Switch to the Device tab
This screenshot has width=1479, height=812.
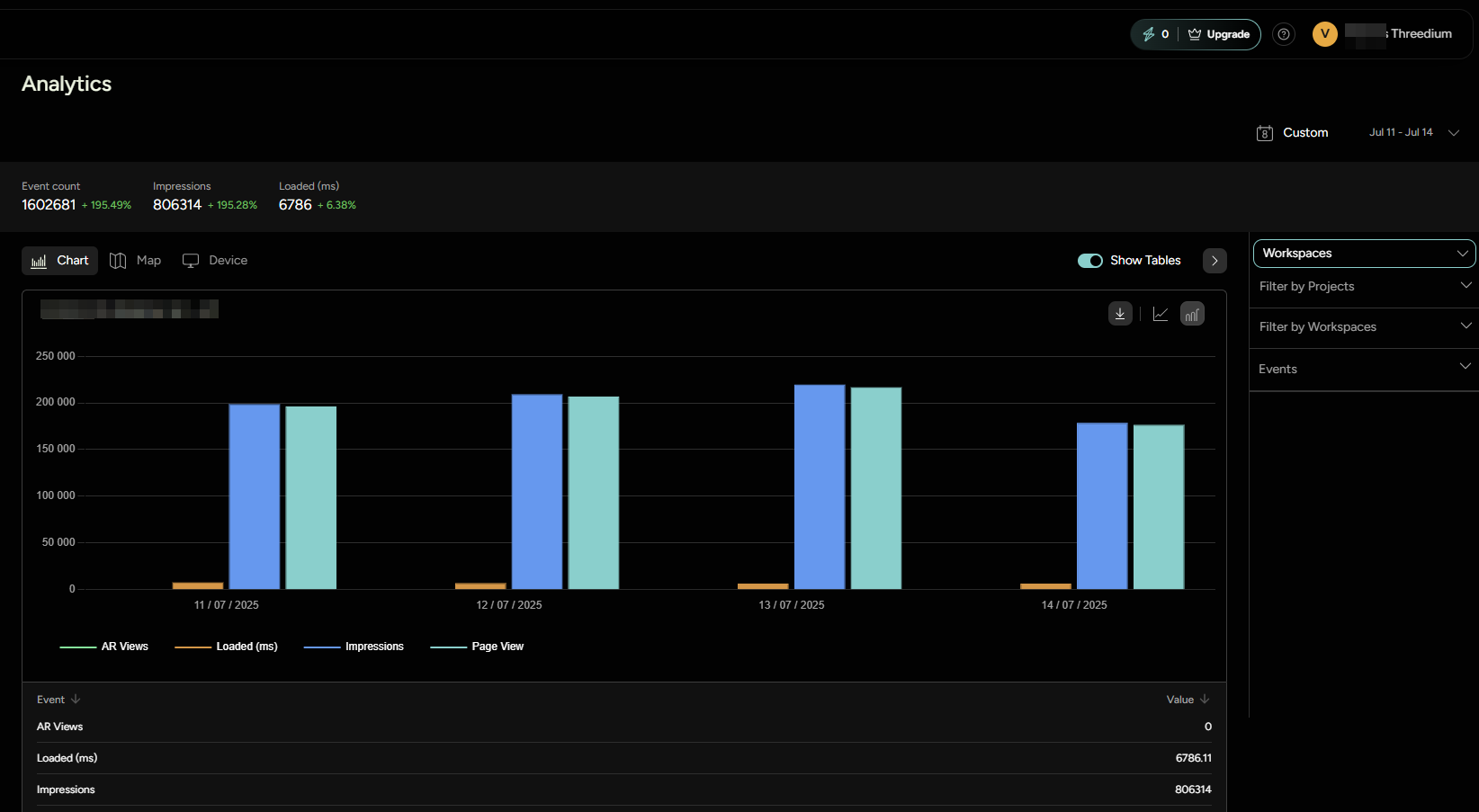[214, 260]
